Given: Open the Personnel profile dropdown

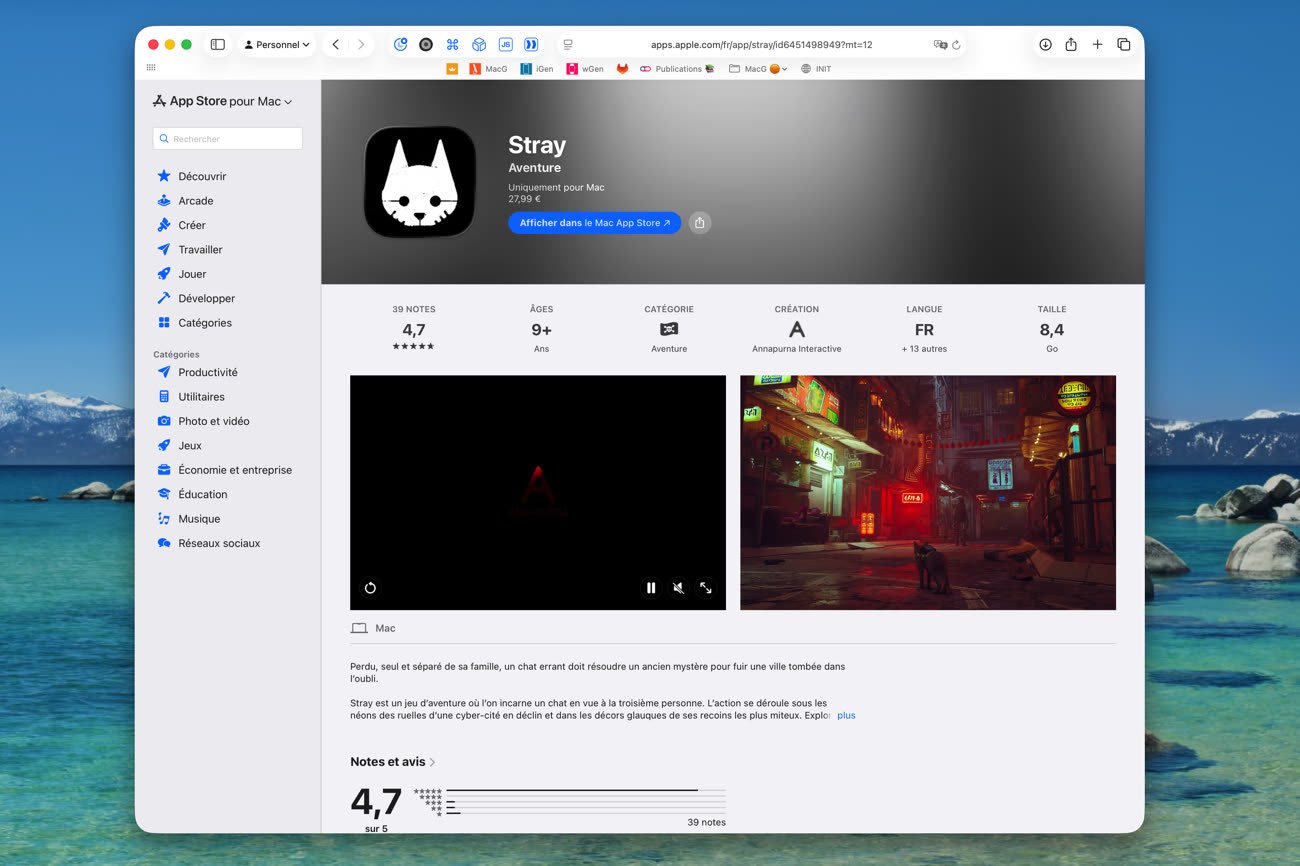Looking at the screenshot, I should pos(277,45).
